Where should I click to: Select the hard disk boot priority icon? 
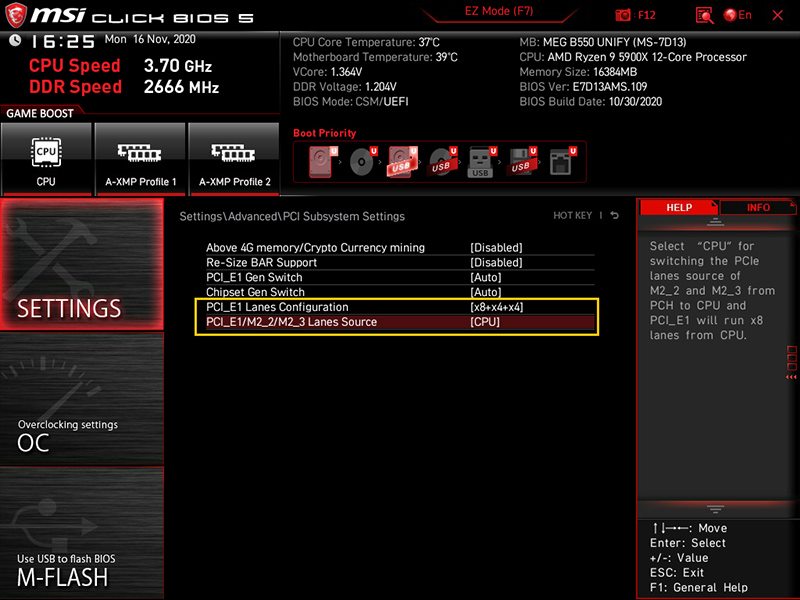[322, 162]
